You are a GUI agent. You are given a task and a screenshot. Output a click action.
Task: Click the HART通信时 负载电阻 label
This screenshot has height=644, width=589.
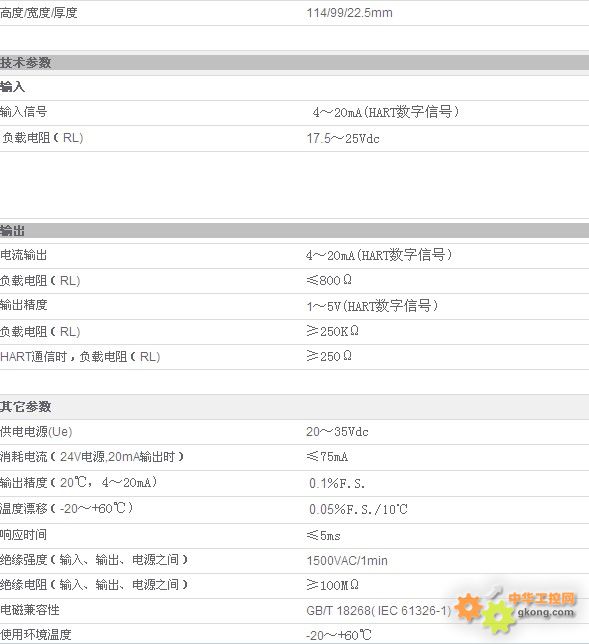(x=80, y=356)
